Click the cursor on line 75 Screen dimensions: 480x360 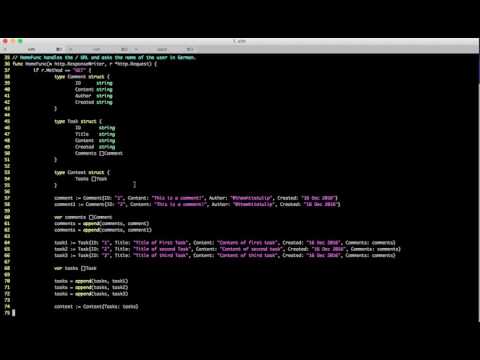point(14,313)
